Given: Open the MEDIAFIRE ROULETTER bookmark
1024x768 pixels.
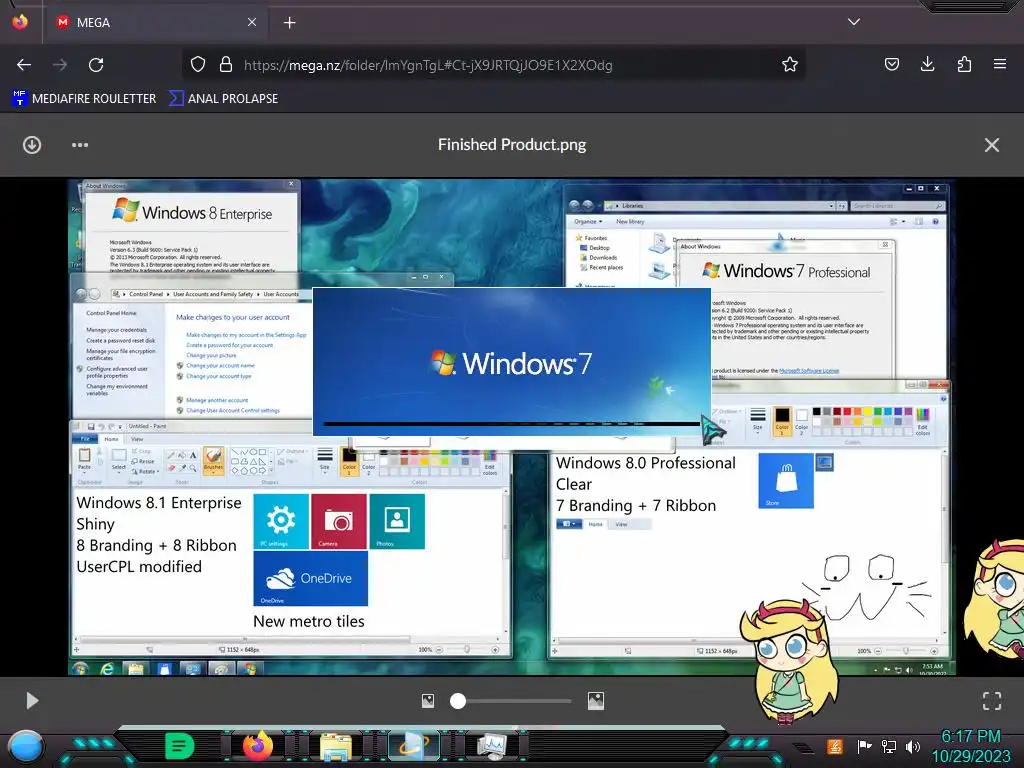Looking at the screenshot, I should coord(84,99).
